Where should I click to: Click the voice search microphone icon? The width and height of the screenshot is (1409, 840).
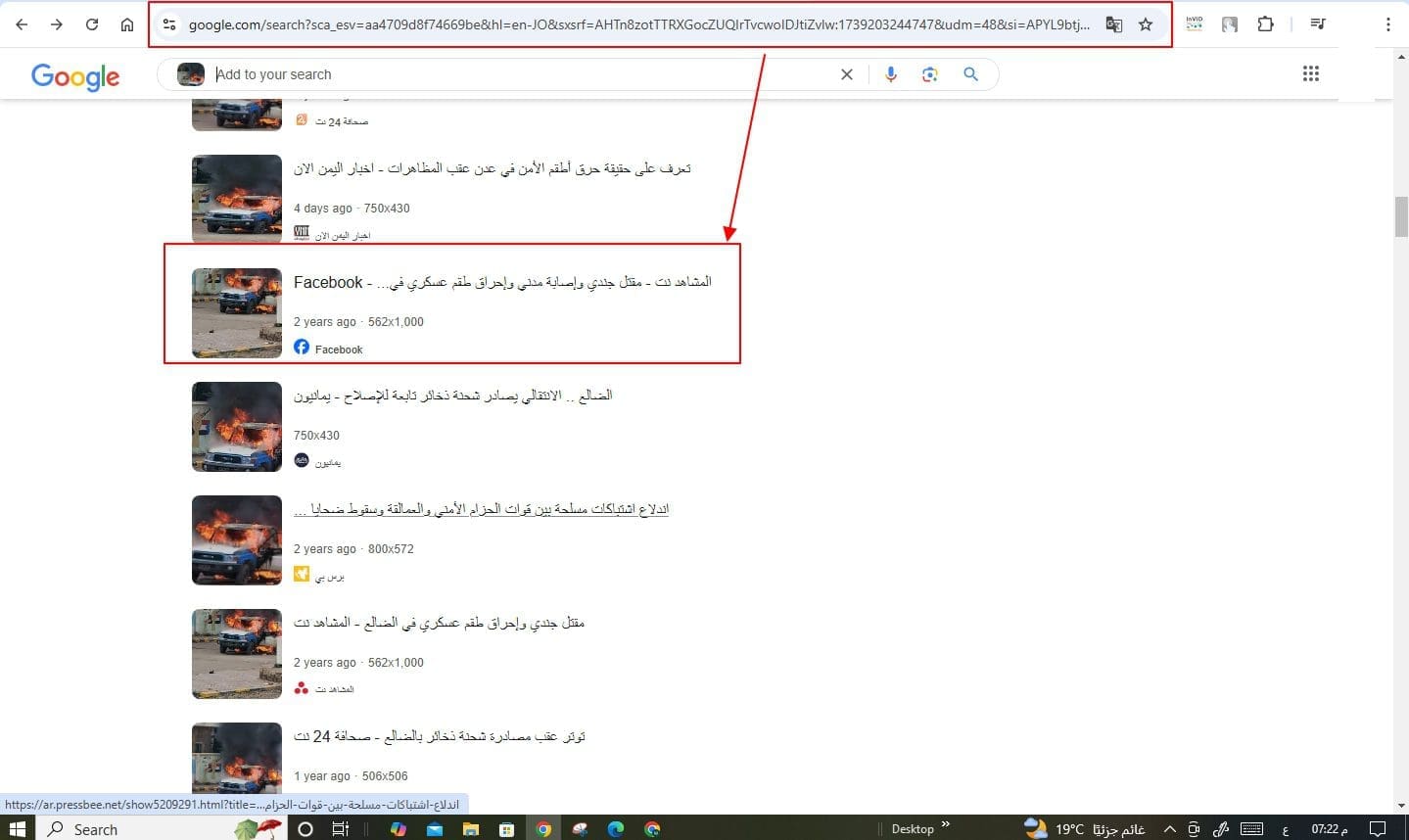pos(890,74)
